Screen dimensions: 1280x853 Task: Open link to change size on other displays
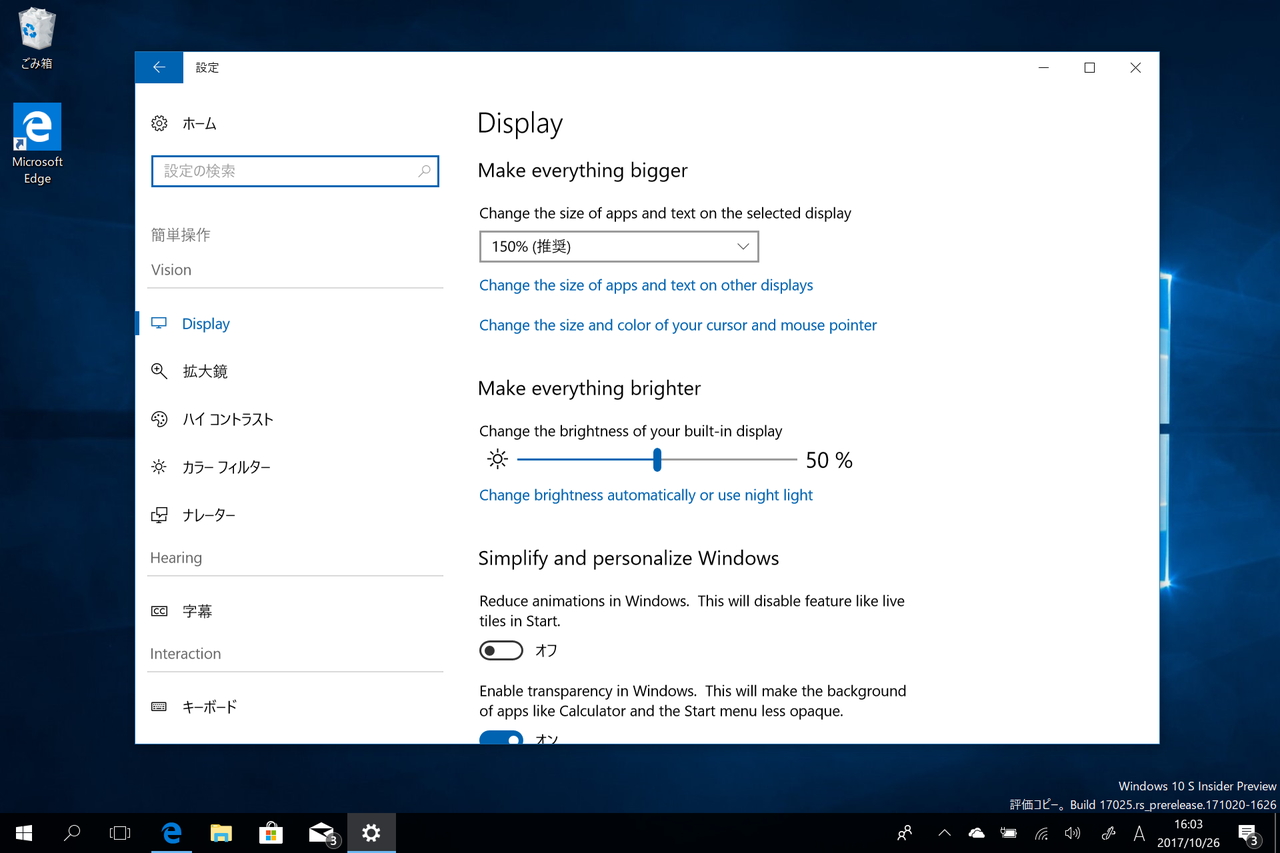pyautogui.click(x=646, y=285)
